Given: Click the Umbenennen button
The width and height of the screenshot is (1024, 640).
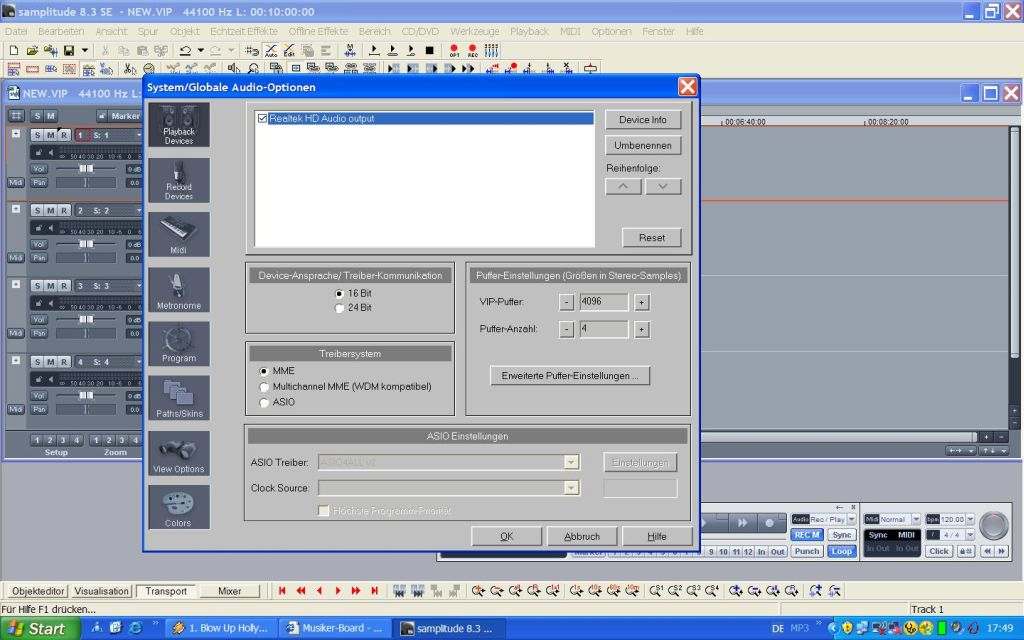Looking at the screenshot, I should tap(643, 145).
